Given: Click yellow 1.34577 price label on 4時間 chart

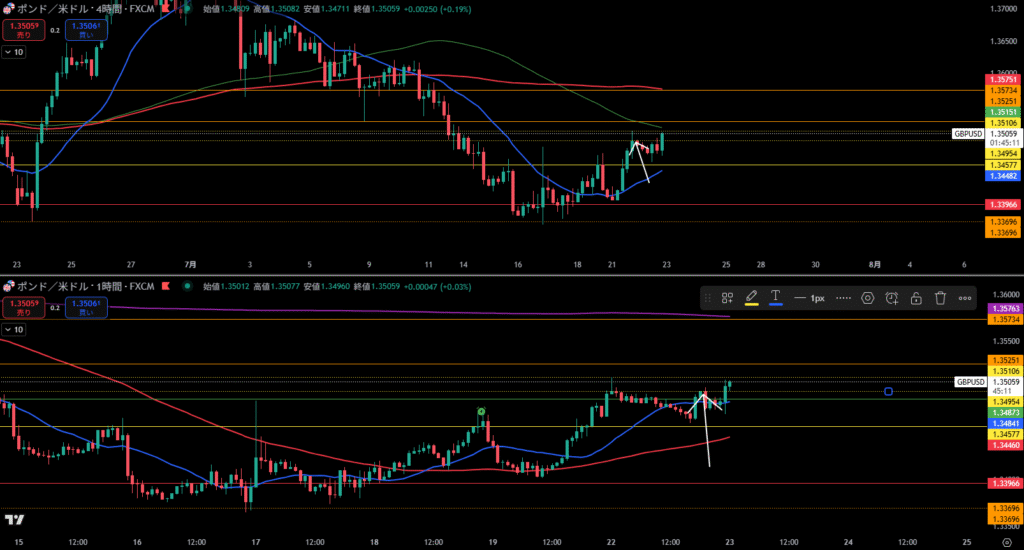Looking at the screenshot, I should coord(1003,165).
